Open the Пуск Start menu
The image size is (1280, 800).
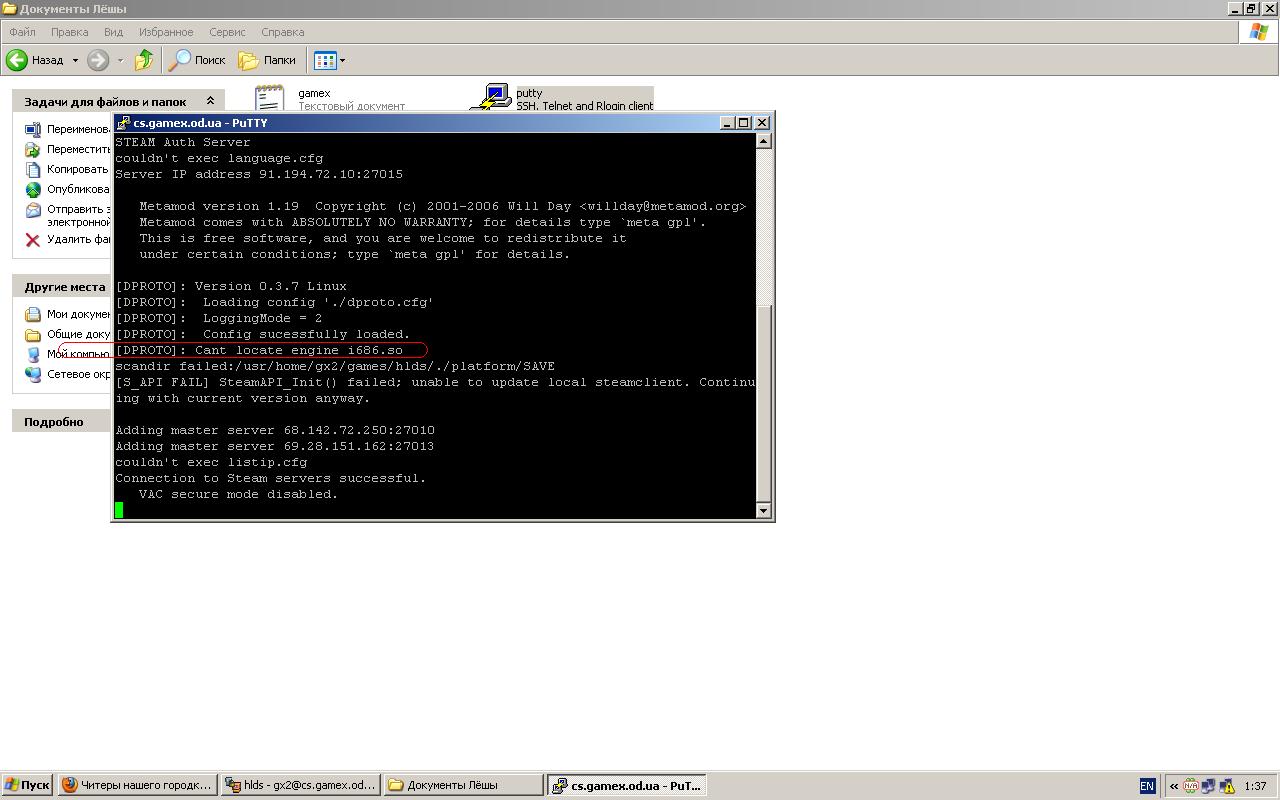27,785
